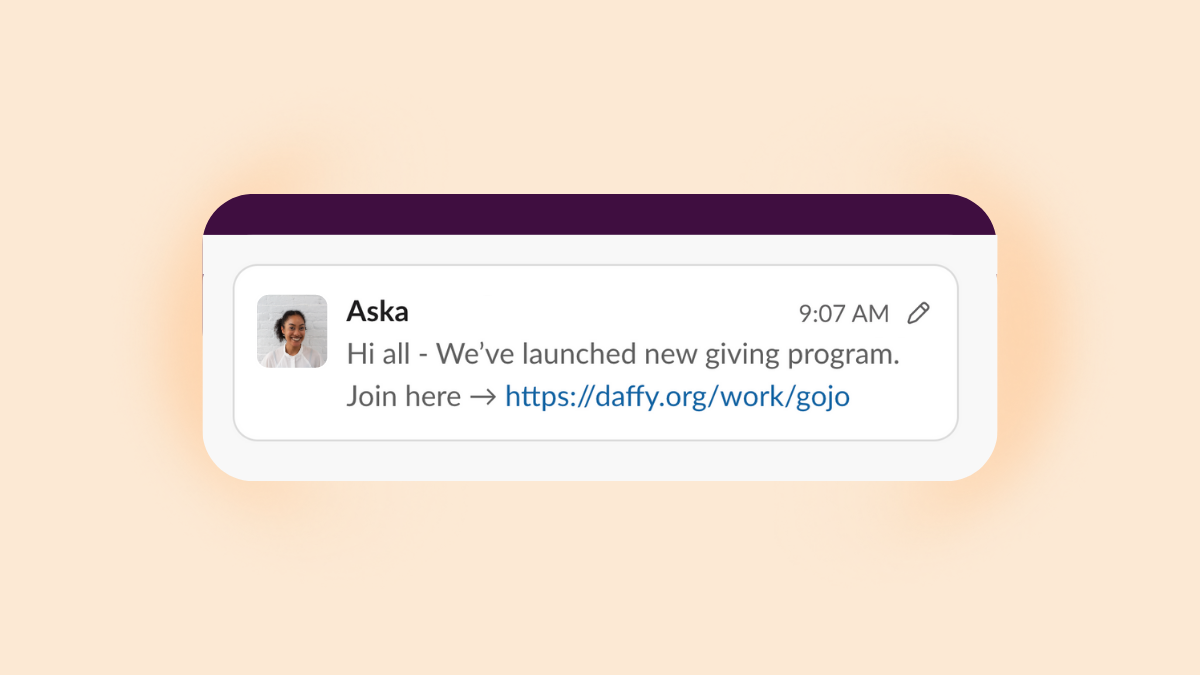Image resolution: width=1200 pixels, height=675 pixels.
Task: Click the arrow symbol before the link
Action: [x=483, y=397]
